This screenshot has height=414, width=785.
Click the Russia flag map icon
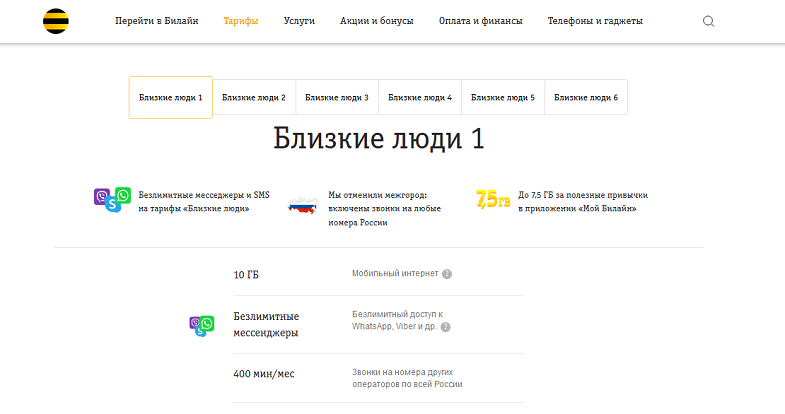[x=303, y=205]
